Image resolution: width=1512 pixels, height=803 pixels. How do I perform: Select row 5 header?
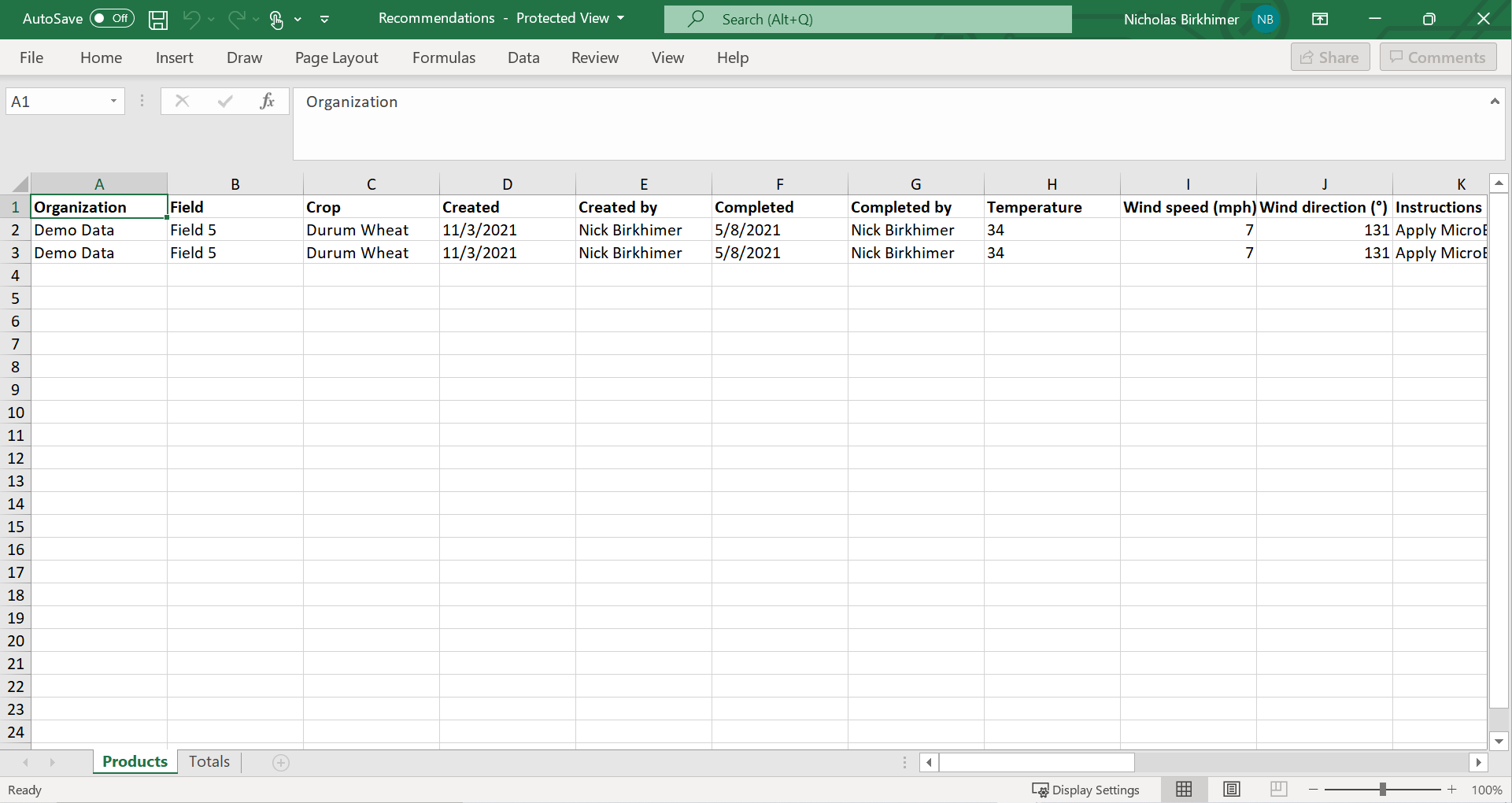(15, 298)
